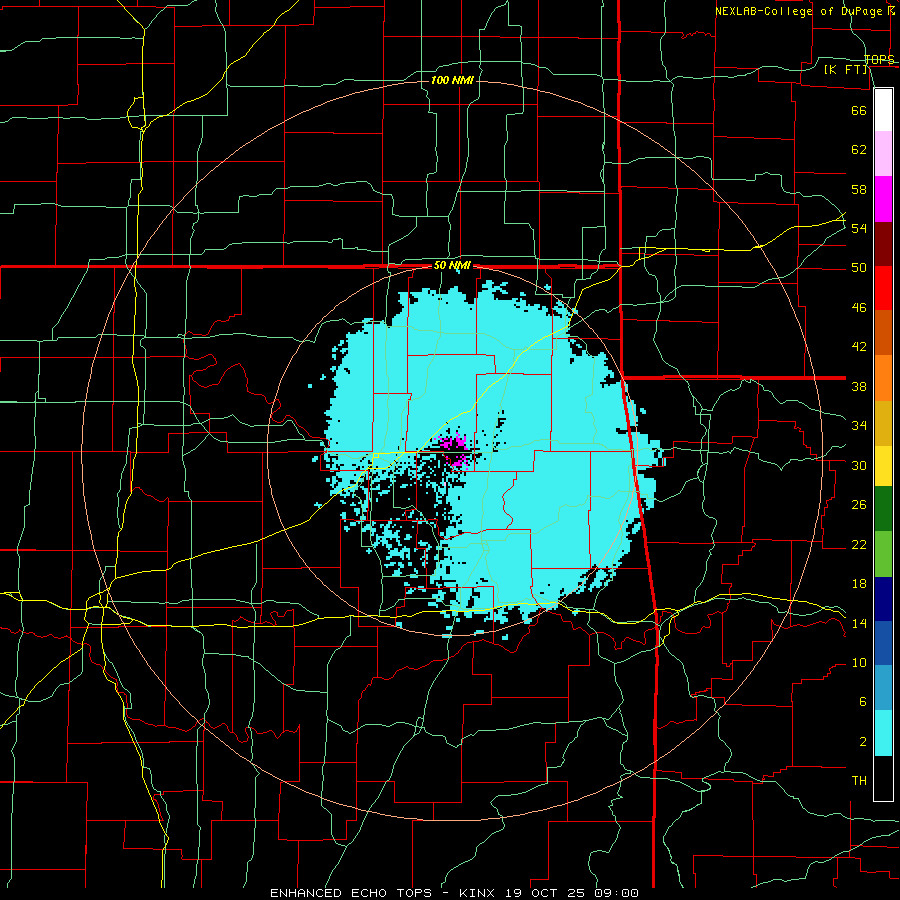Click the '26' legend value
The width and height of the screenshot is (900, 900).
[x=859, y=505]
